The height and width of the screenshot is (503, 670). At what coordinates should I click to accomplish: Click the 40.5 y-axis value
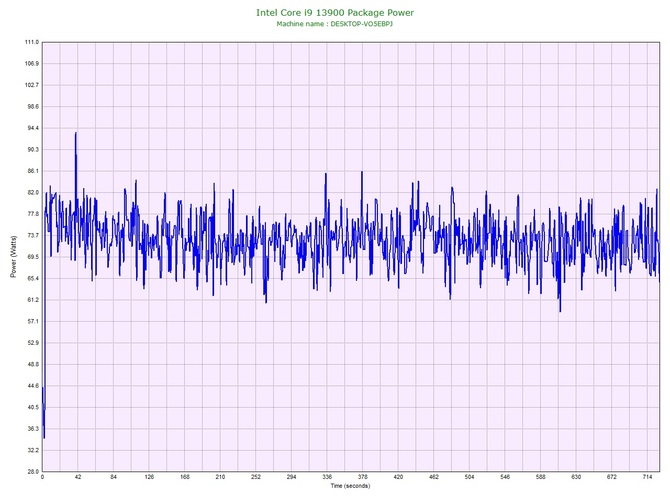point(33,407)
